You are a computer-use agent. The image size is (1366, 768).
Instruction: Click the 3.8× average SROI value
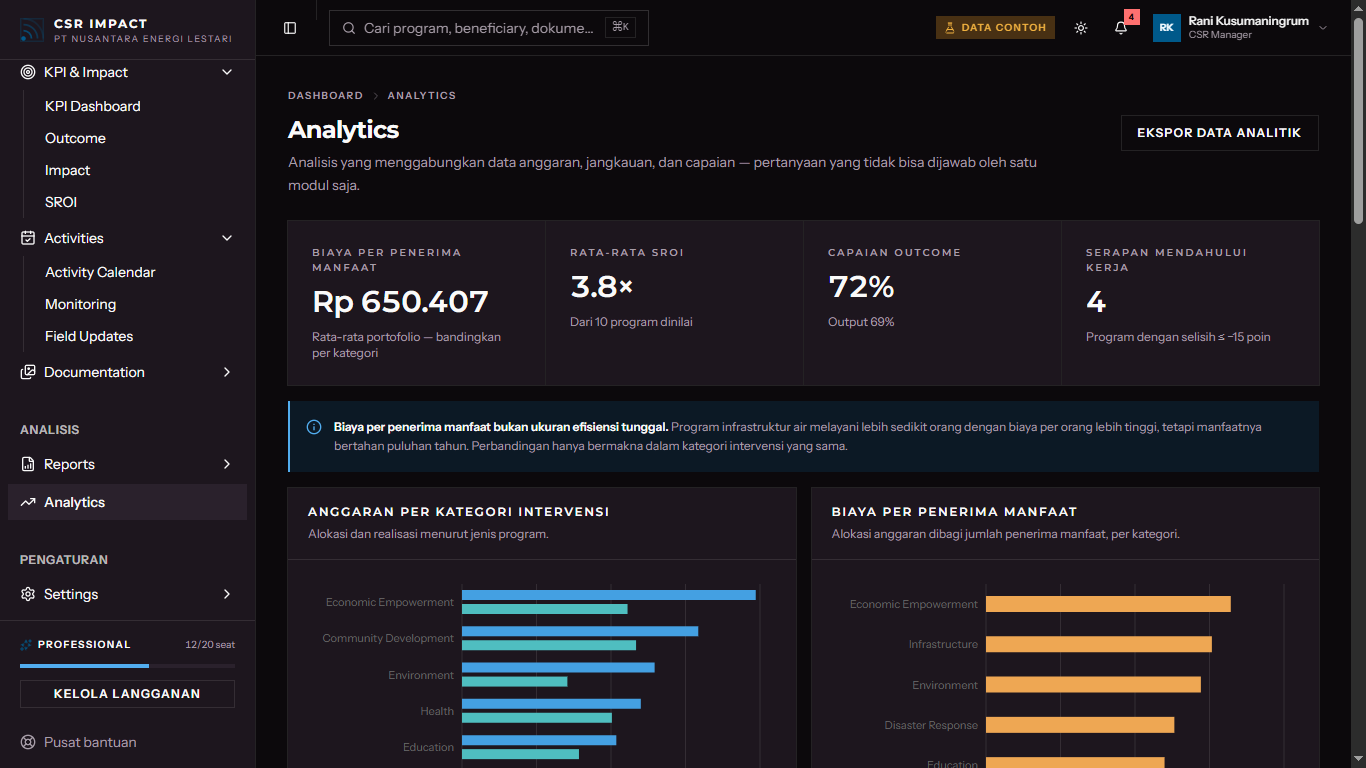[602, 287]
